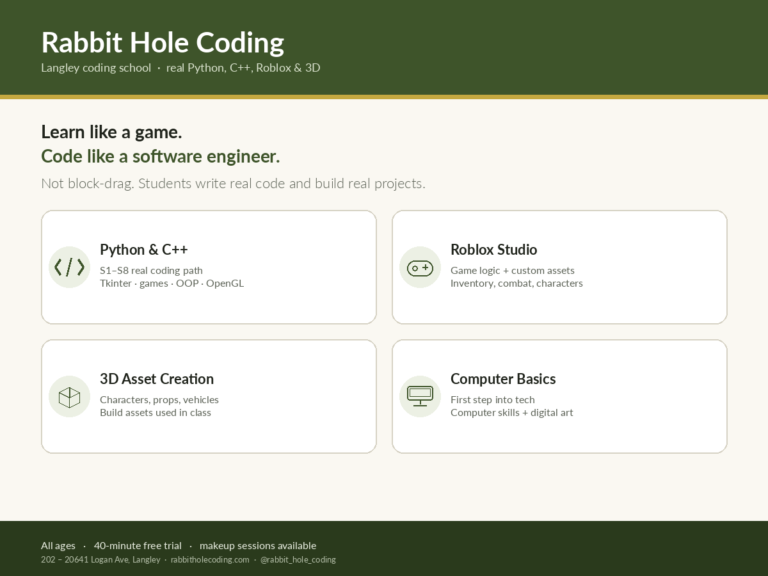This screenshot has width=768, height=576.
Task: Click 'Computer skills + digital art' text
Action: (x=512, y=412)
